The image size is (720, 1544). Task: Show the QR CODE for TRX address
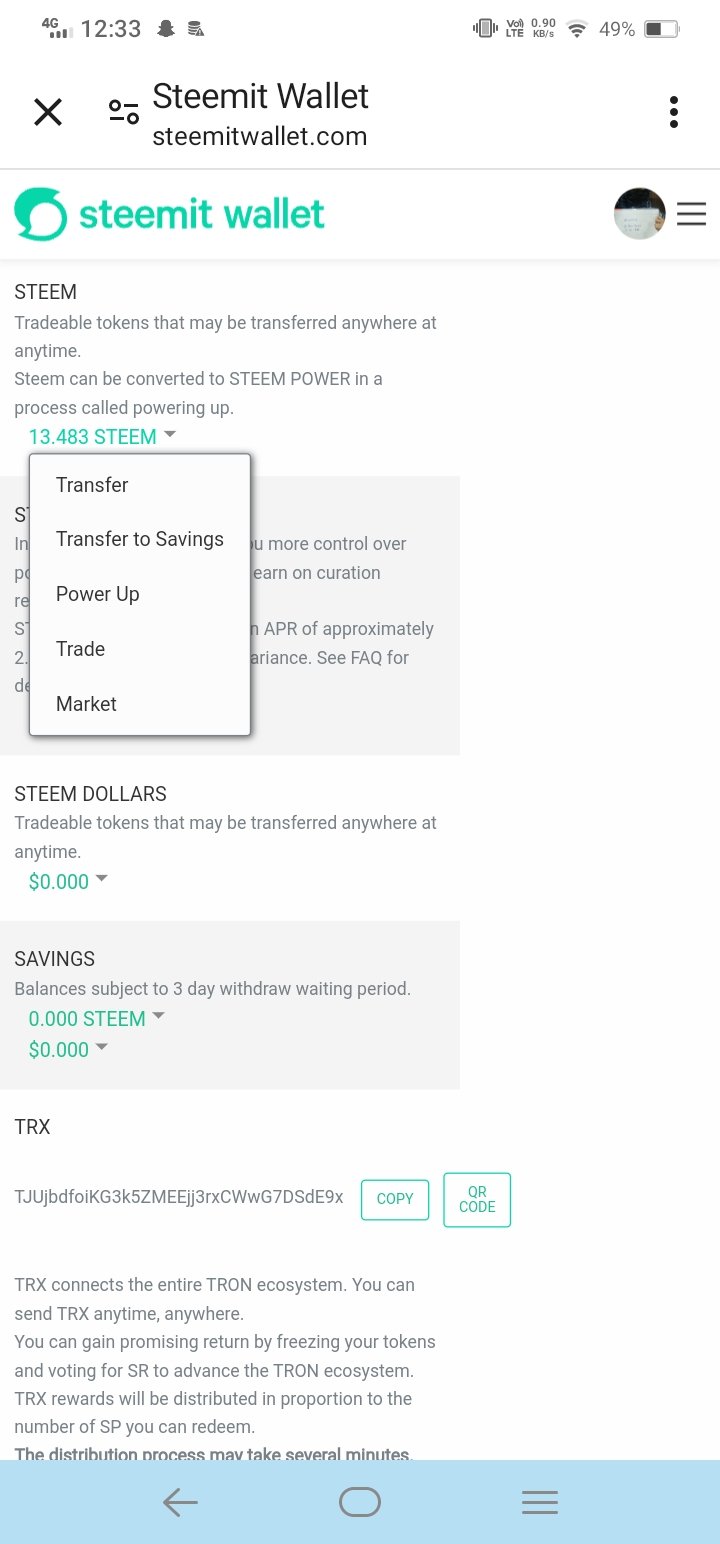click(477, 1199)
